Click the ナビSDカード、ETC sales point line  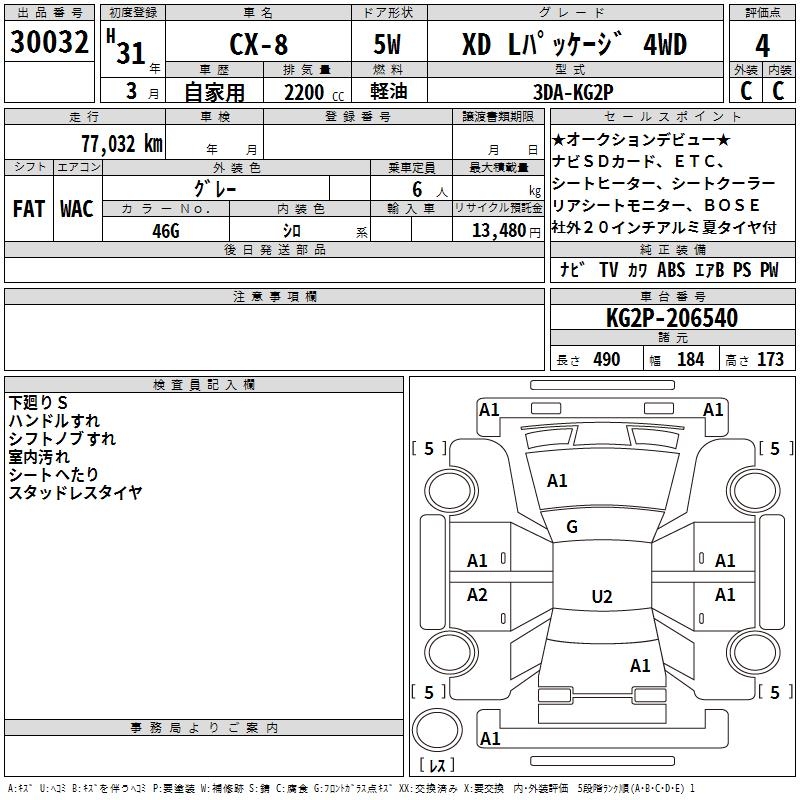click(638, 161)
